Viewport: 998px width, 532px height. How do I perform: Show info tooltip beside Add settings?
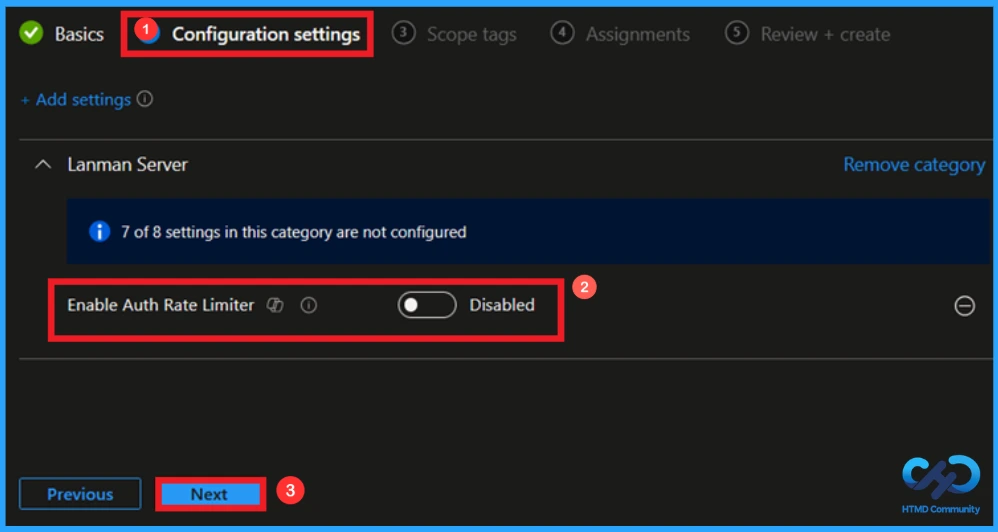coord(145,99)
